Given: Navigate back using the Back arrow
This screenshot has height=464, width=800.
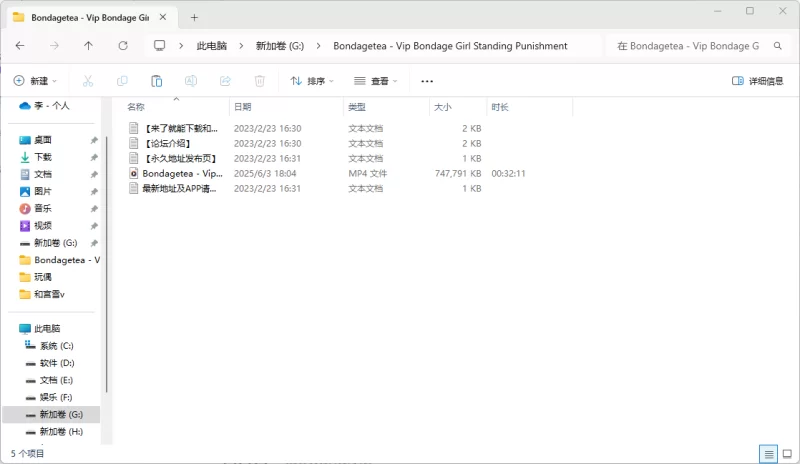Looking at the screenshot, I should coord(20,46).
